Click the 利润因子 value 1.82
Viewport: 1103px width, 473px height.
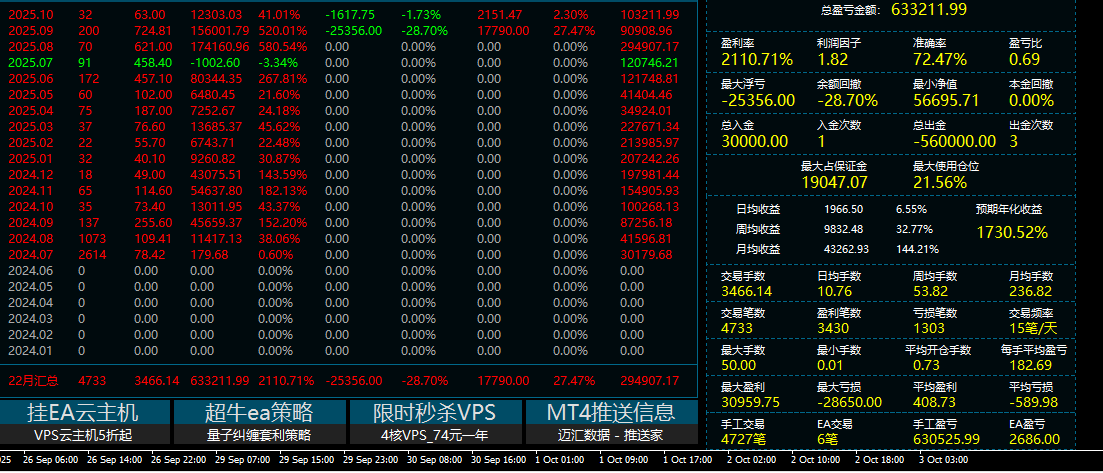(x=832, y=60)
